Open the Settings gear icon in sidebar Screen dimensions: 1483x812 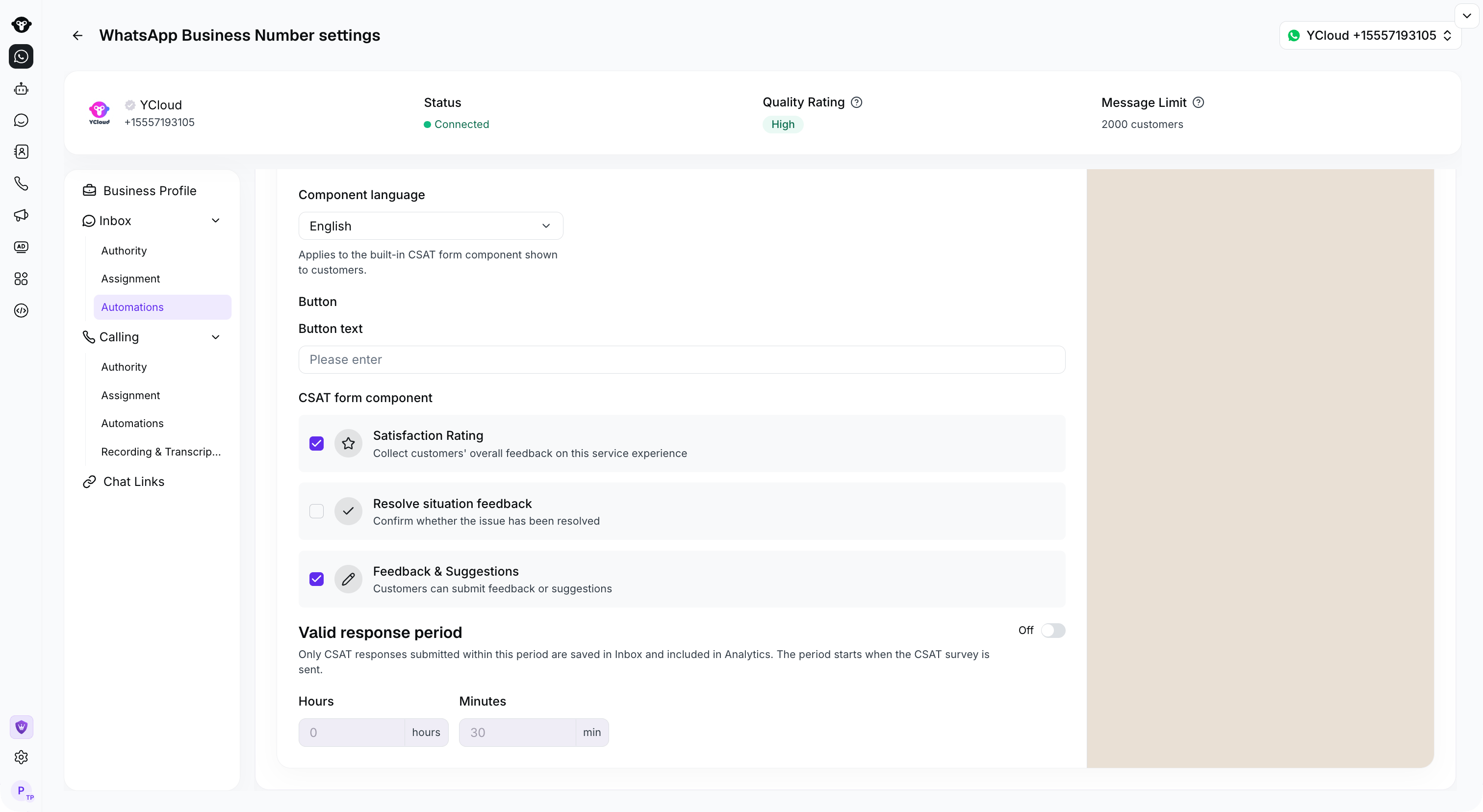click(x=21, y=758)
